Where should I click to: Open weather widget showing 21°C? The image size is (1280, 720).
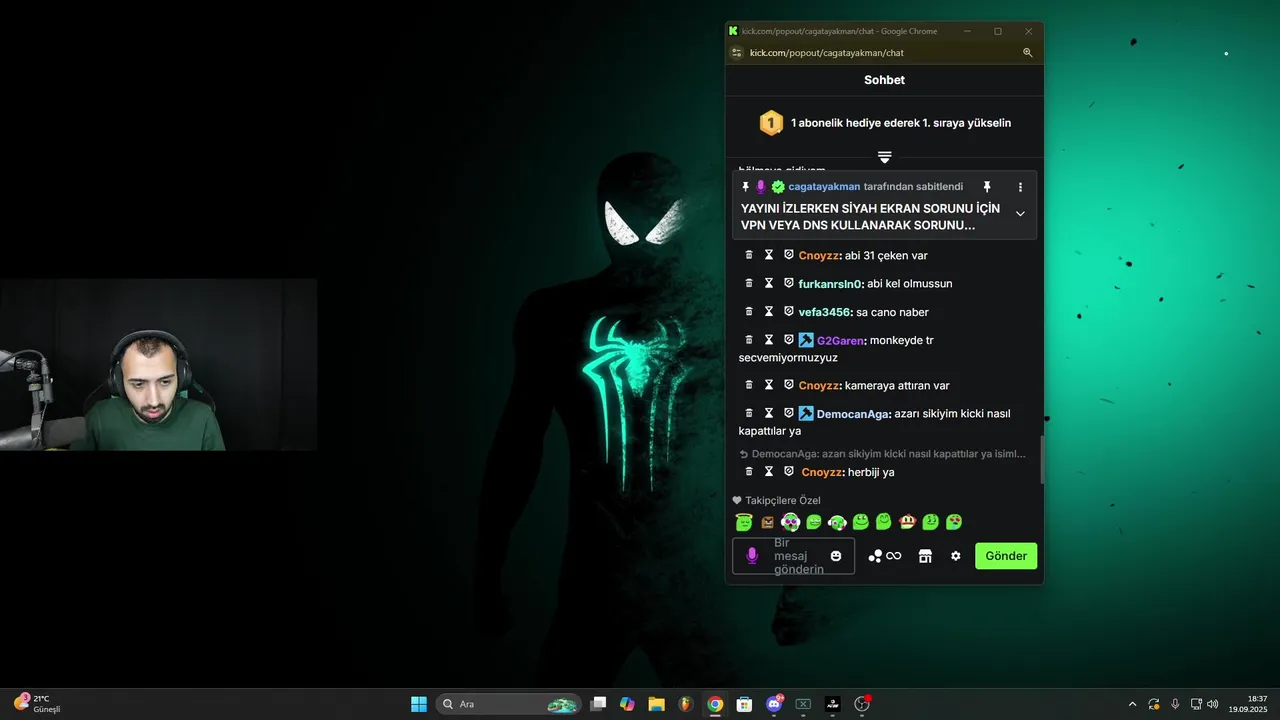pos(37,704)
